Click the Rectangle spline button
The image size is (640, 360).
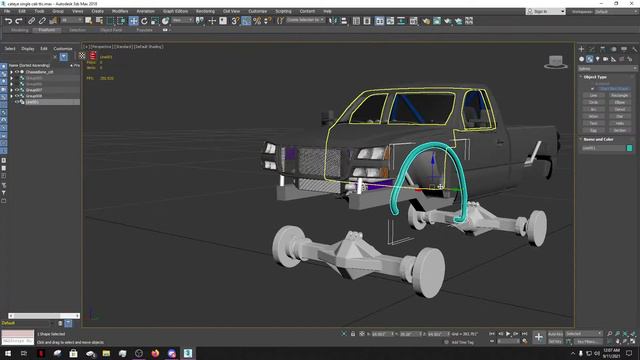[620, 96]
